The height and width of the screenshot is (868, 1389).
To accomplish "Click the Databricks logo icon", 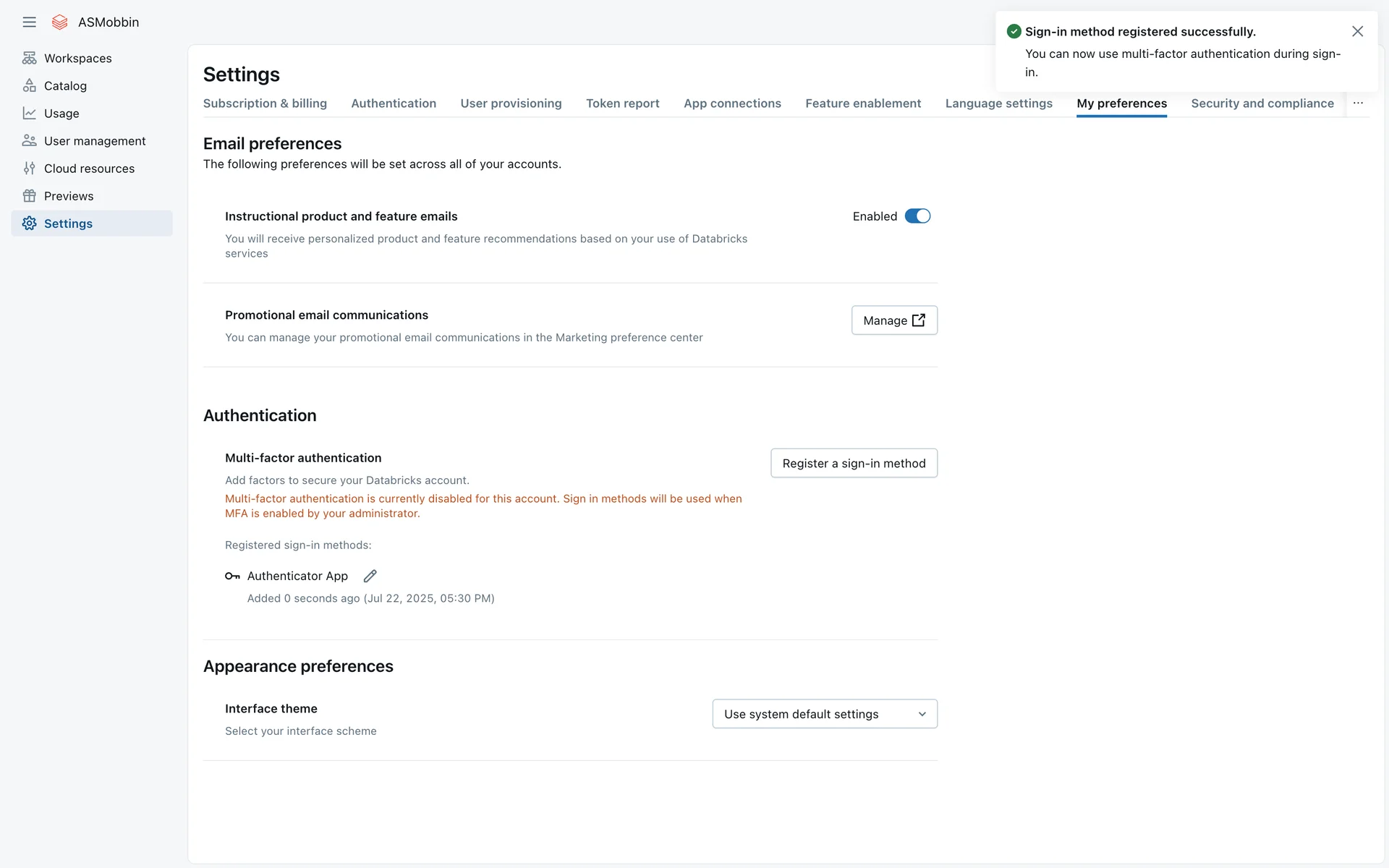I will tap(60, 22).
